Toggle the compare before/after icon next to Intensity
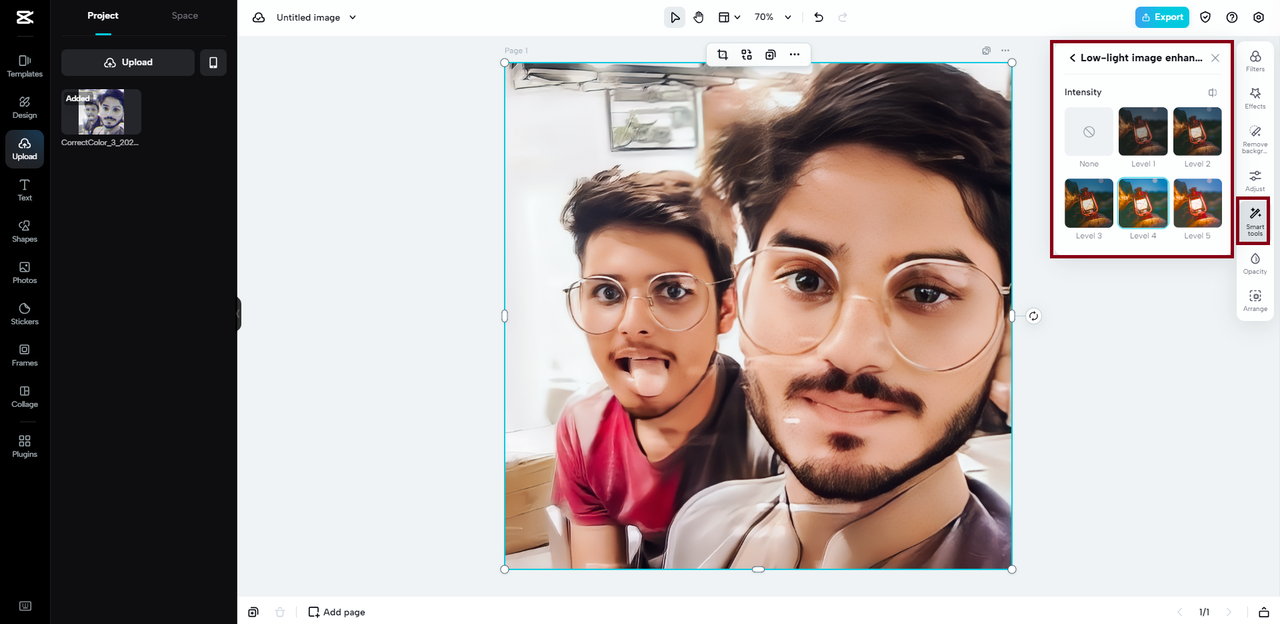Screen dimensions: 1280x624 [x=1212, y=92]
